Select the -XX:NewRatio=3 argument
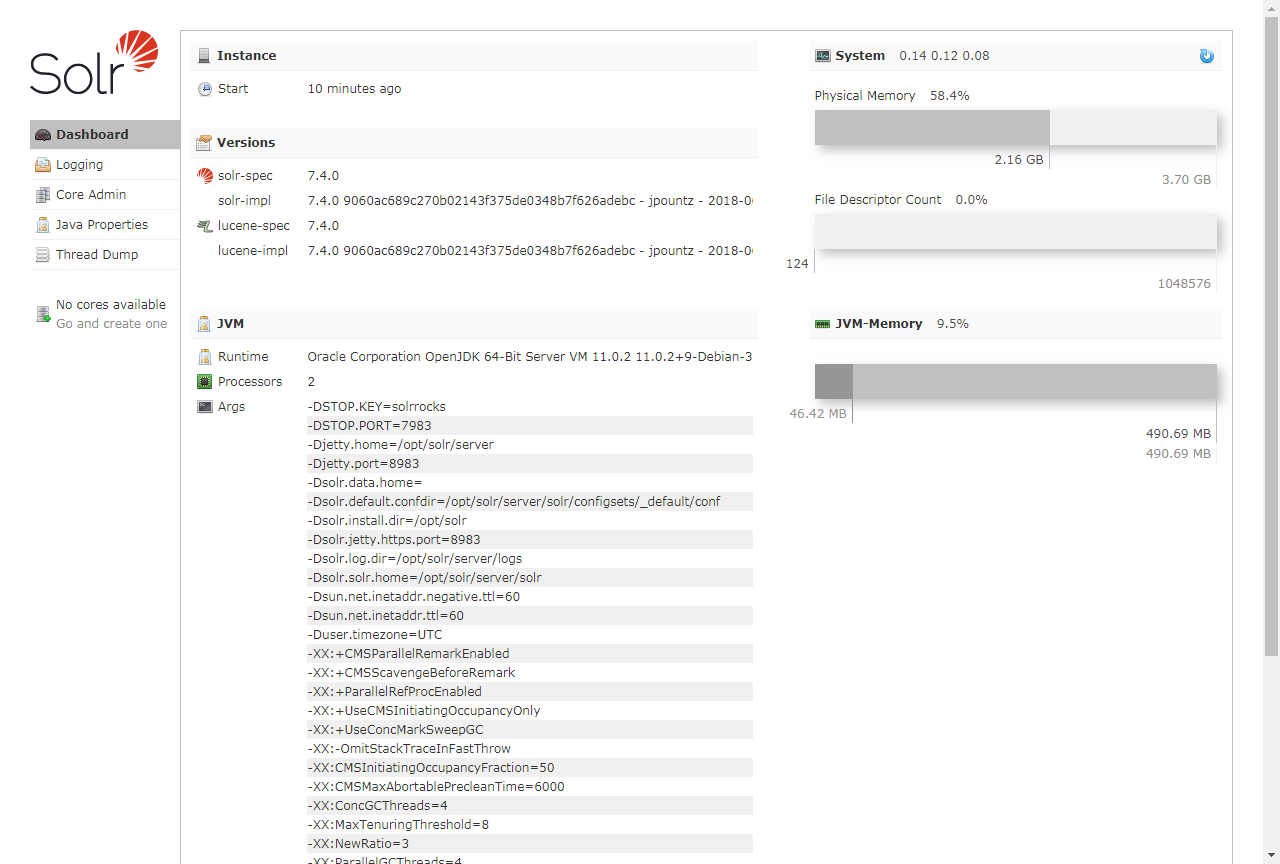The height and width of the screenshot is (864, 1280). tap(358, 844)
